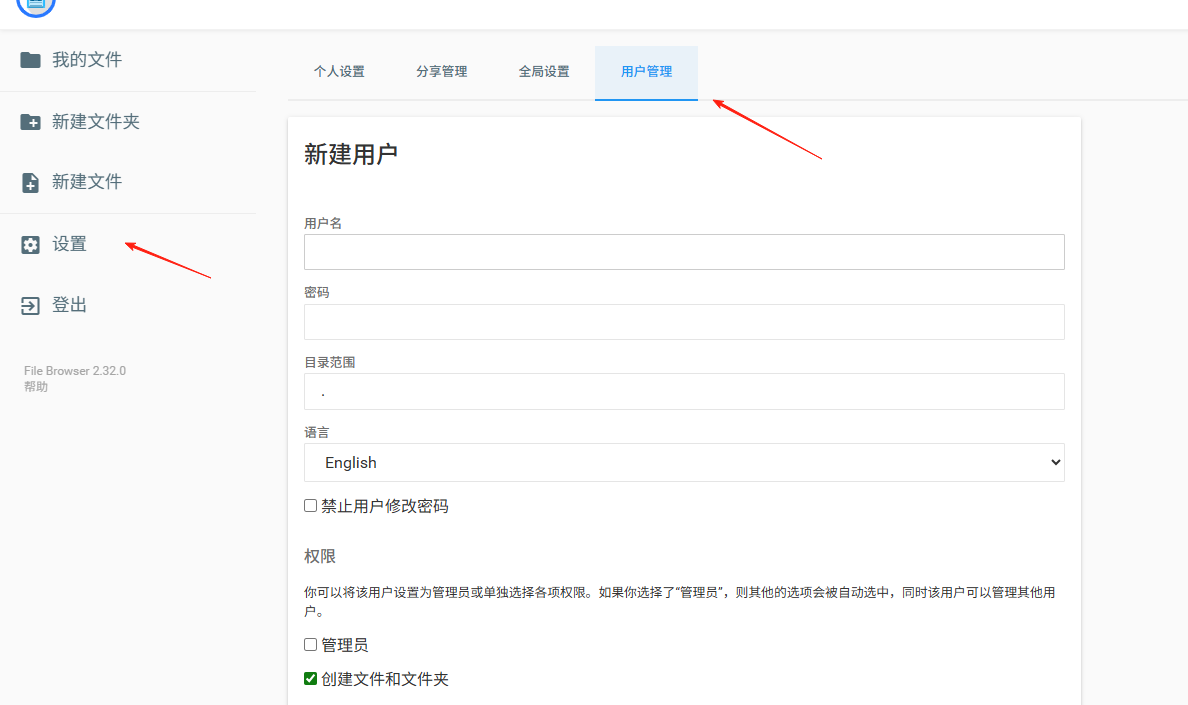Click the File Browser logo icon

36,6
